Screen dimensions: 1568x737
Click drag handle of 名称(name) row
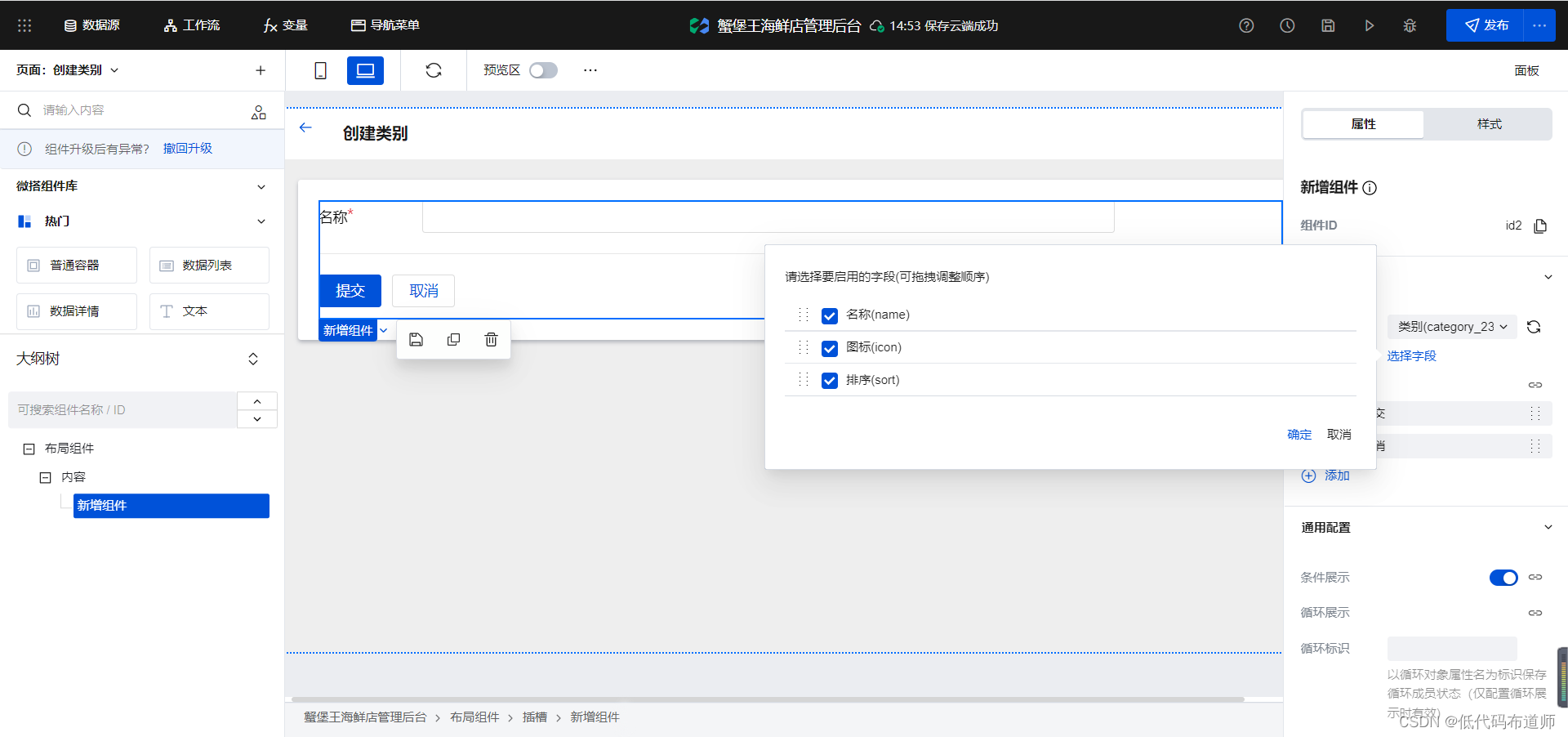coord(804,315)
